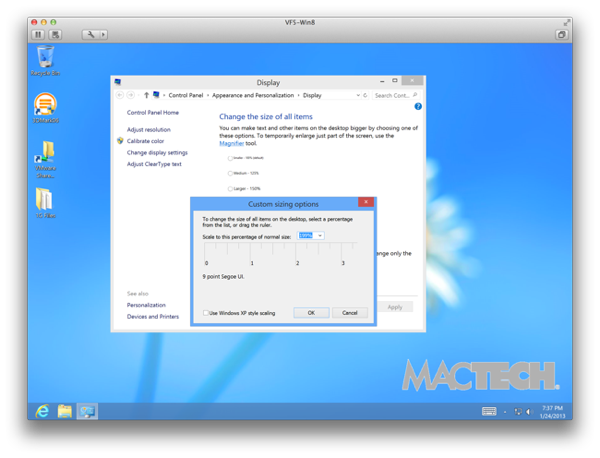The width and height of the screenshot is (600, 458).
Task: Click the Search Control Panel field
Action: [392, 95]
